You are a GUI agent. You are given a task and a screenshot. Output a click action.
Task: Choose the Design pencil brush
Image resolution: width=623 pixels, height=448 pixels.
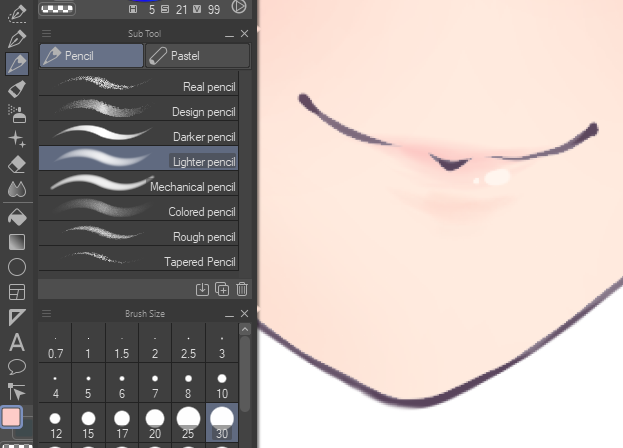tap(138, 108)
